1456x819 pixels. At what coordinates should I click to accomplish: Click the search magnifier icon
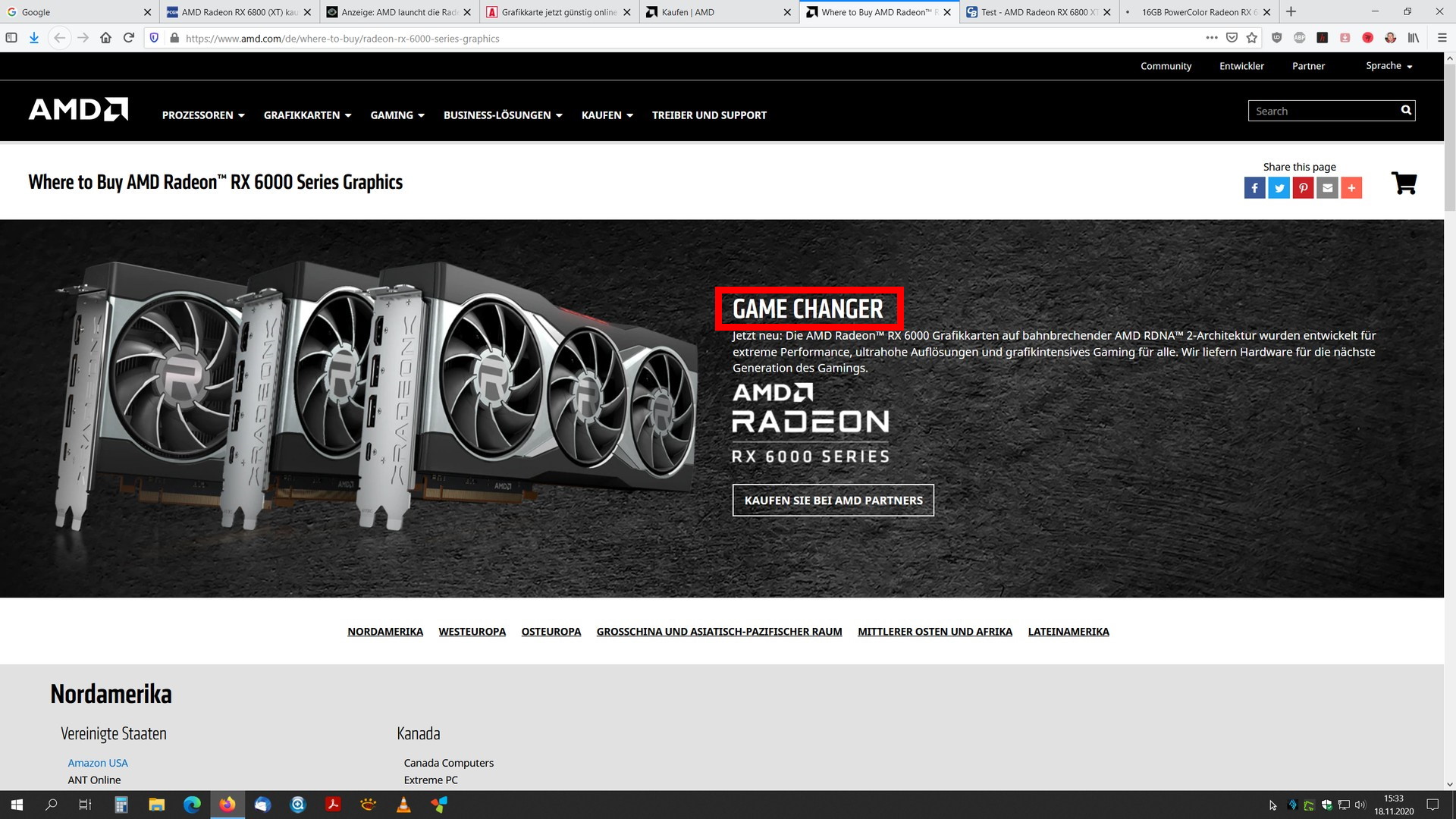point(1406,111)
